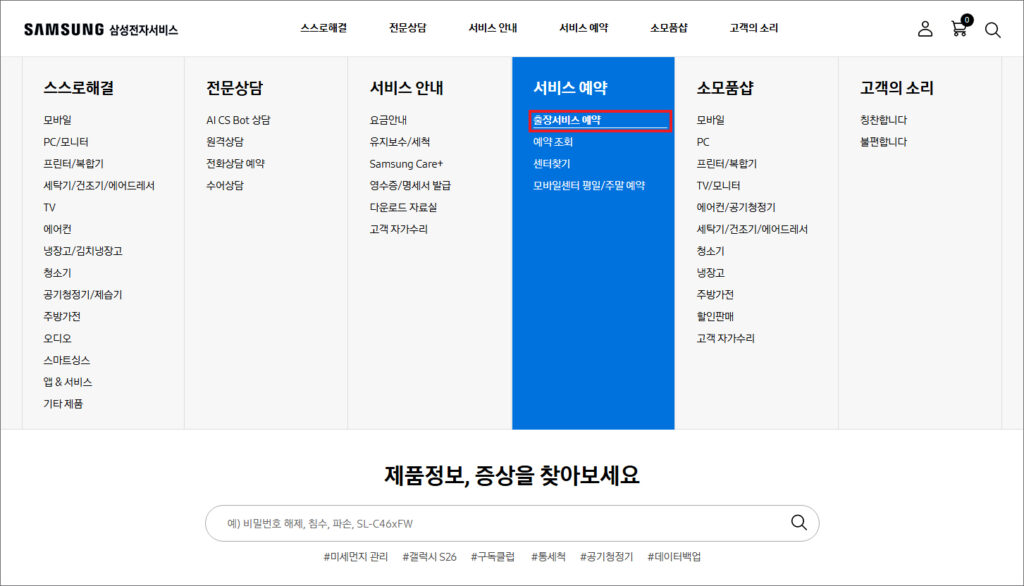Click 센터찾기 under 서비스 예약
This screenshot has width=1024, height=586.
(552, 164)
